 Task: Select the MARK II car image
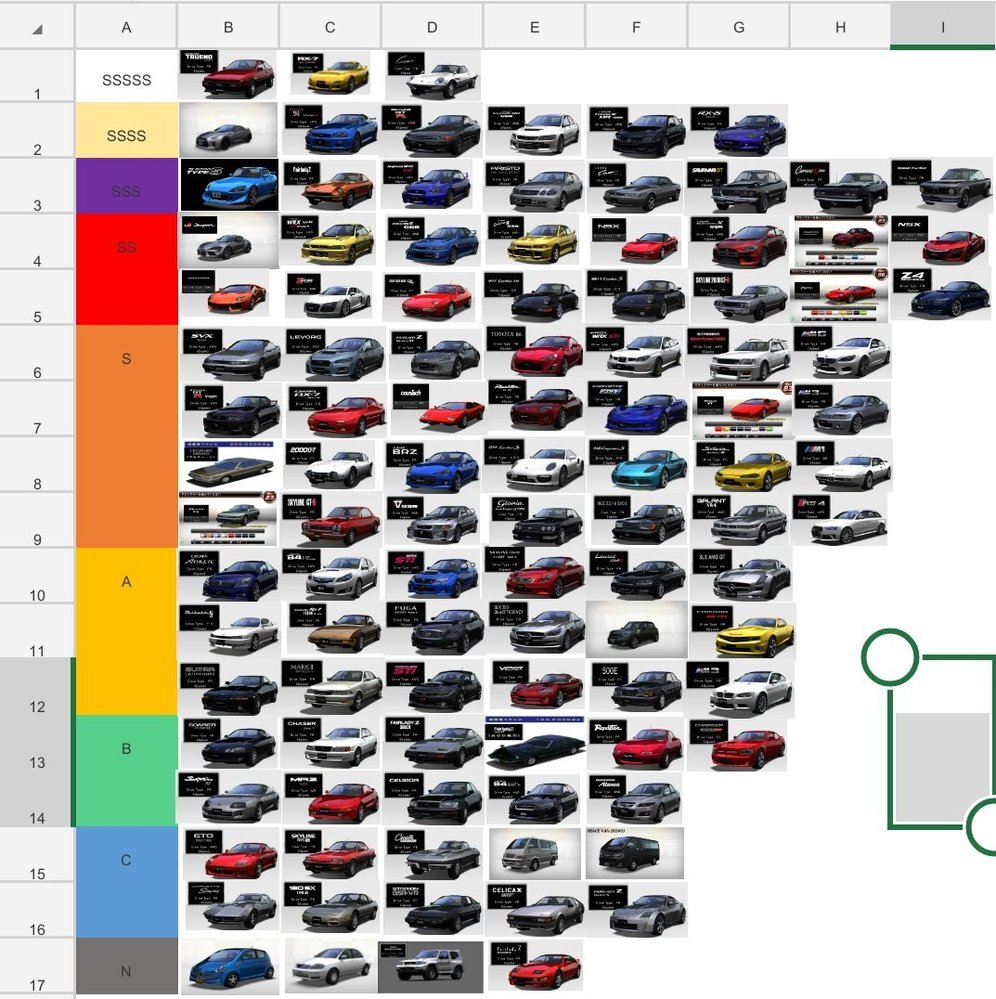tap(333, 686)
